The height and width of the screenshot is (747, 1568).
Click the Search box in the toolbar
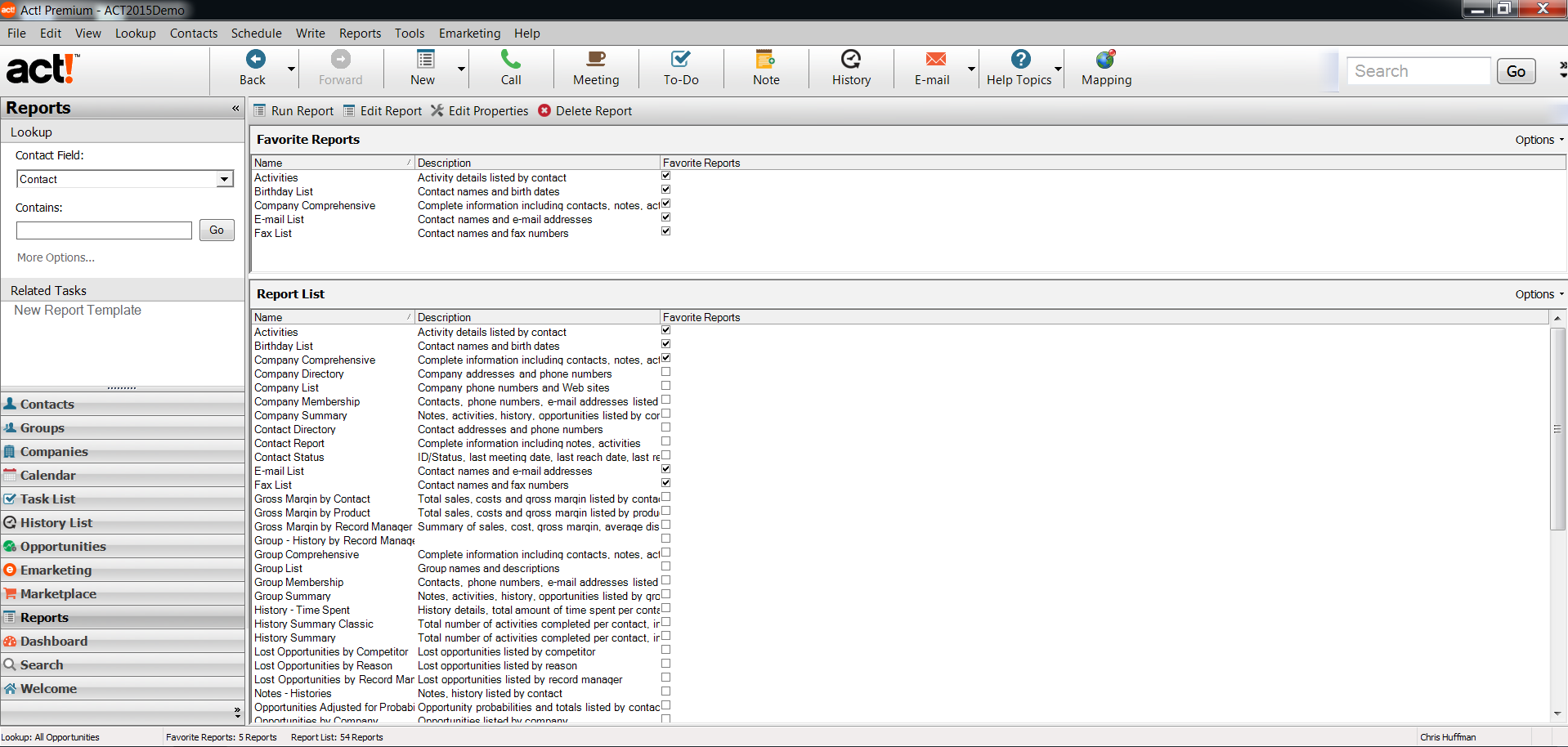tap(1418, 71)
